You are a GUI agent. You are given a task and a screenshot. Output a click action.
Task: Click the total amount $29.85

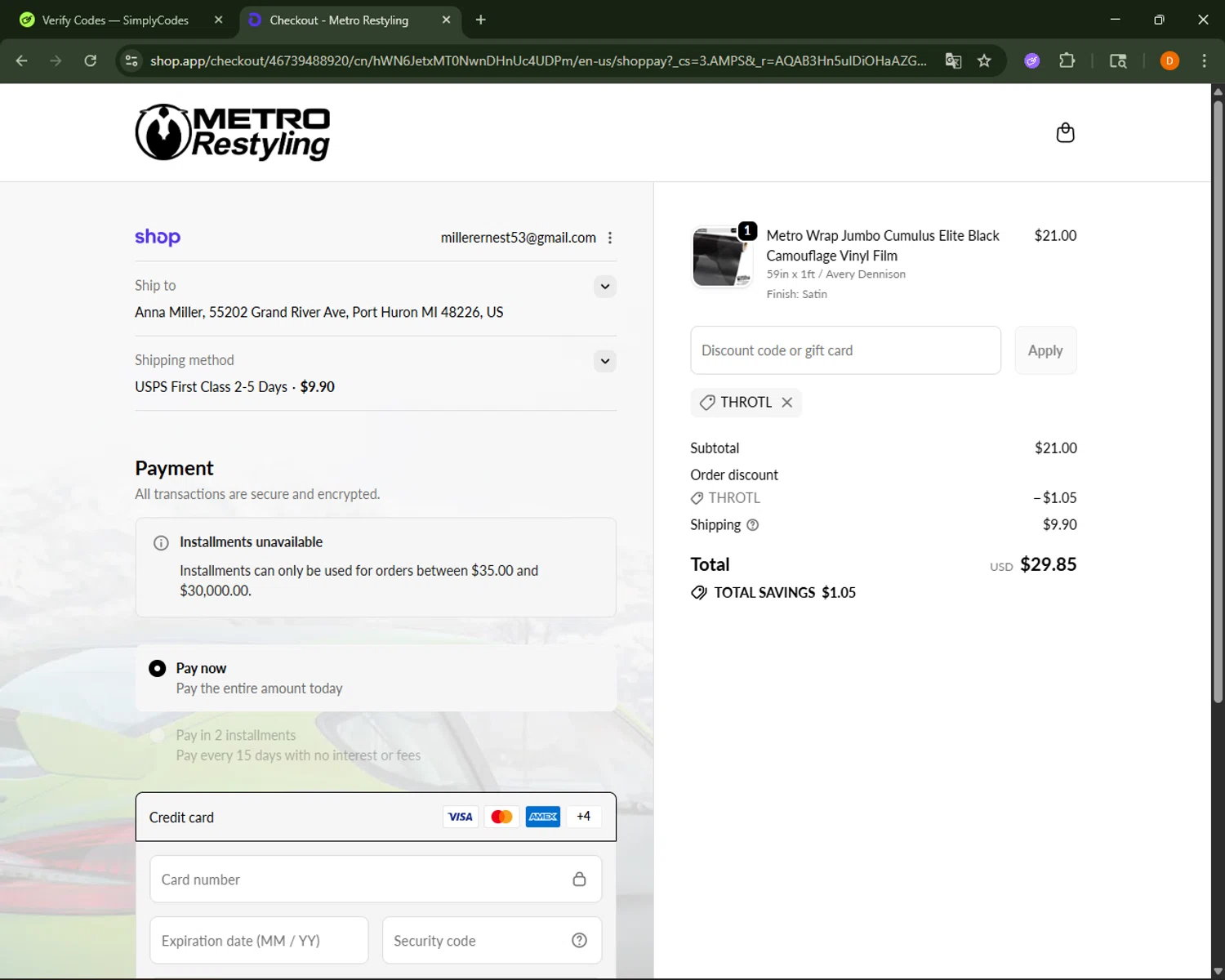(1049, 564)
